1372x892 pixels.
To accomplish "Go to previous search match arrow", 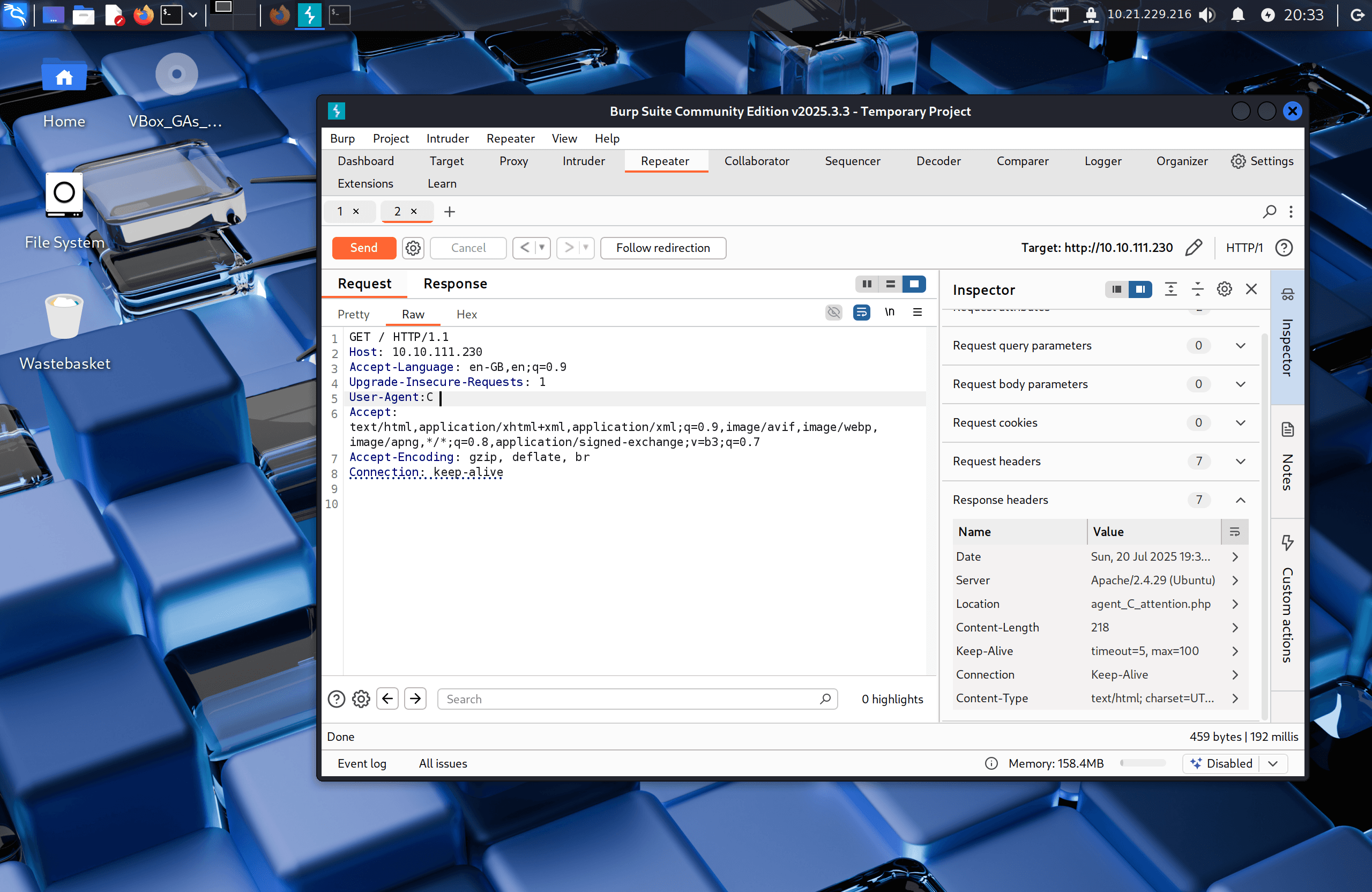I will [x=387, y=700].
